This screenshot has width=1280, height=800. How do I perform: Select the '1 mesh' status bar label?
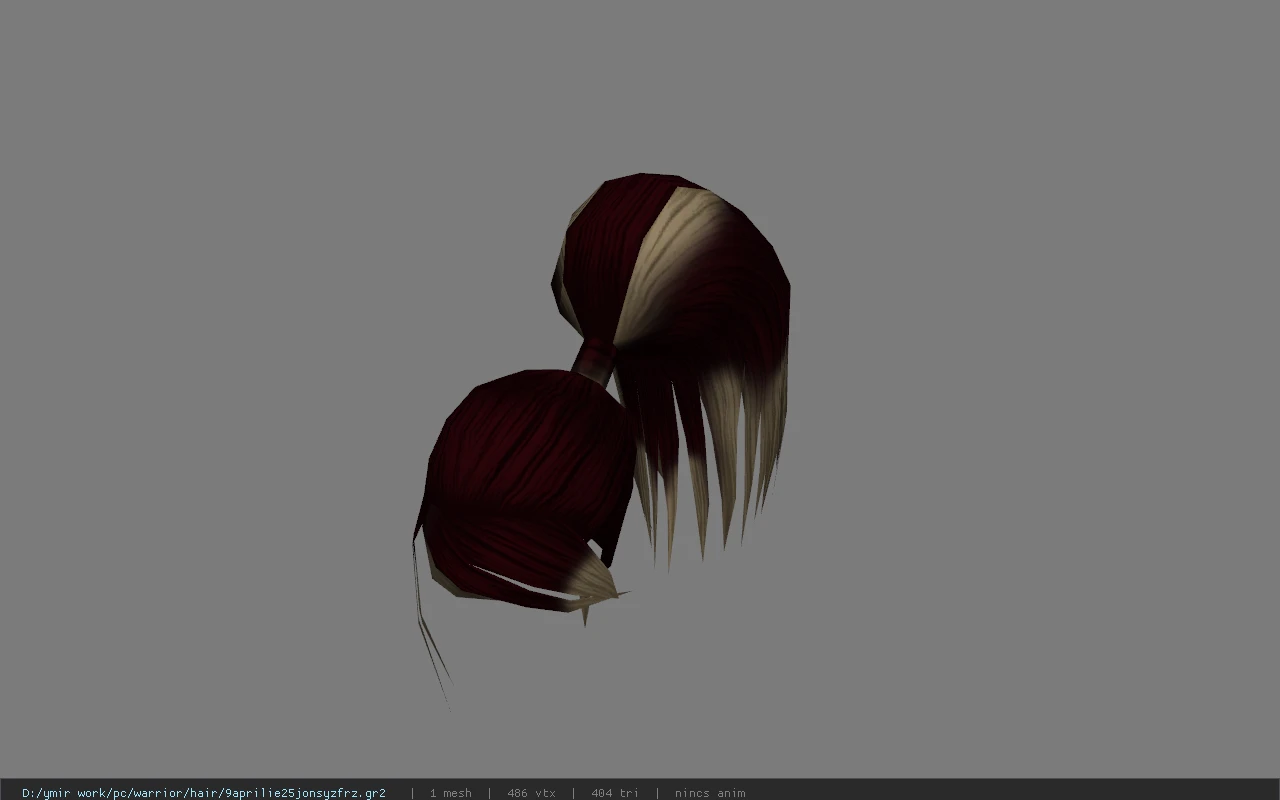(450, 793)
